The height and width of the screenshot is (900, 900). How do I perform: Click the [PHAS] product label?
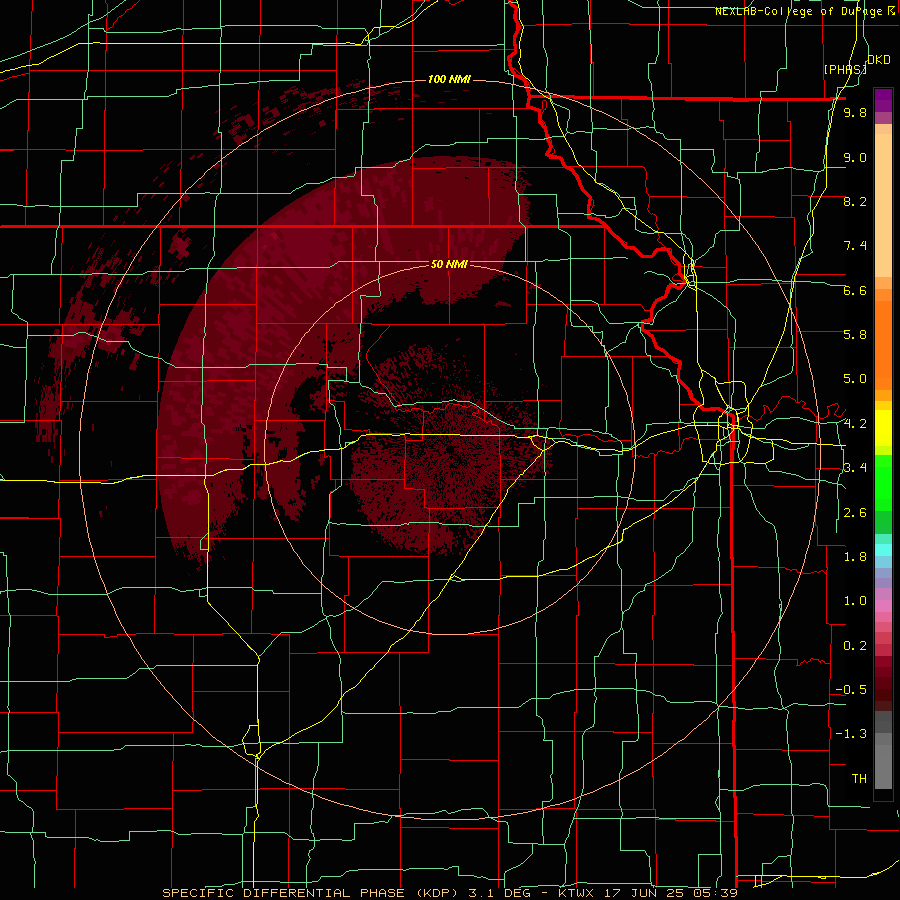[x=845, y=69]
